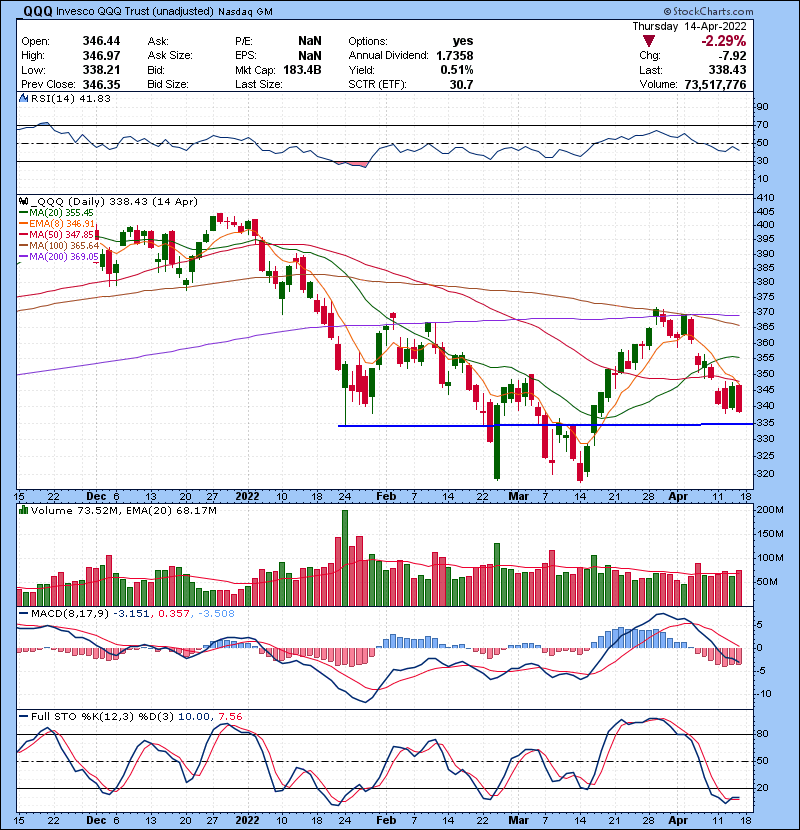Click the Invesco QQQ Trust (unadjusted) title
The width and height of the screenshot is (800, 830).
coord(135,11)
